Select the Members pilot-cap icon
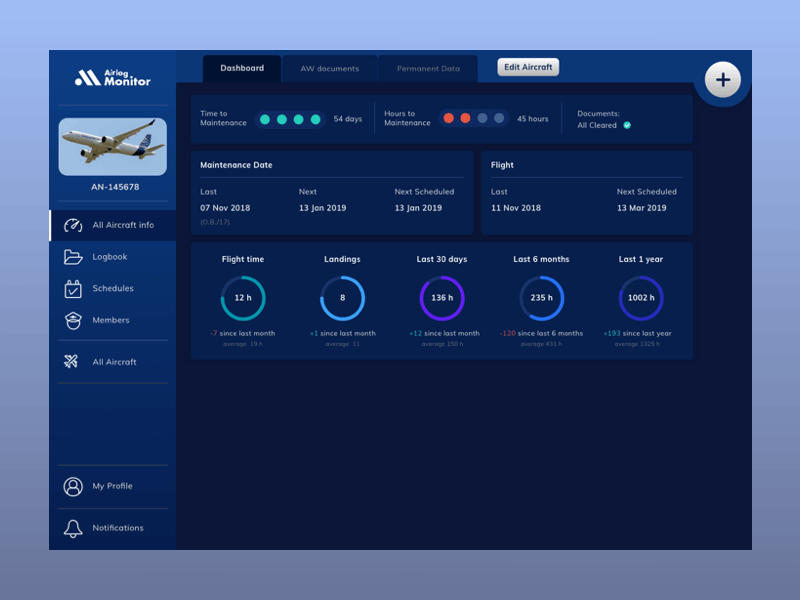Image resolution: width=800 pixels, height=600 pixels. pos(71,320)
